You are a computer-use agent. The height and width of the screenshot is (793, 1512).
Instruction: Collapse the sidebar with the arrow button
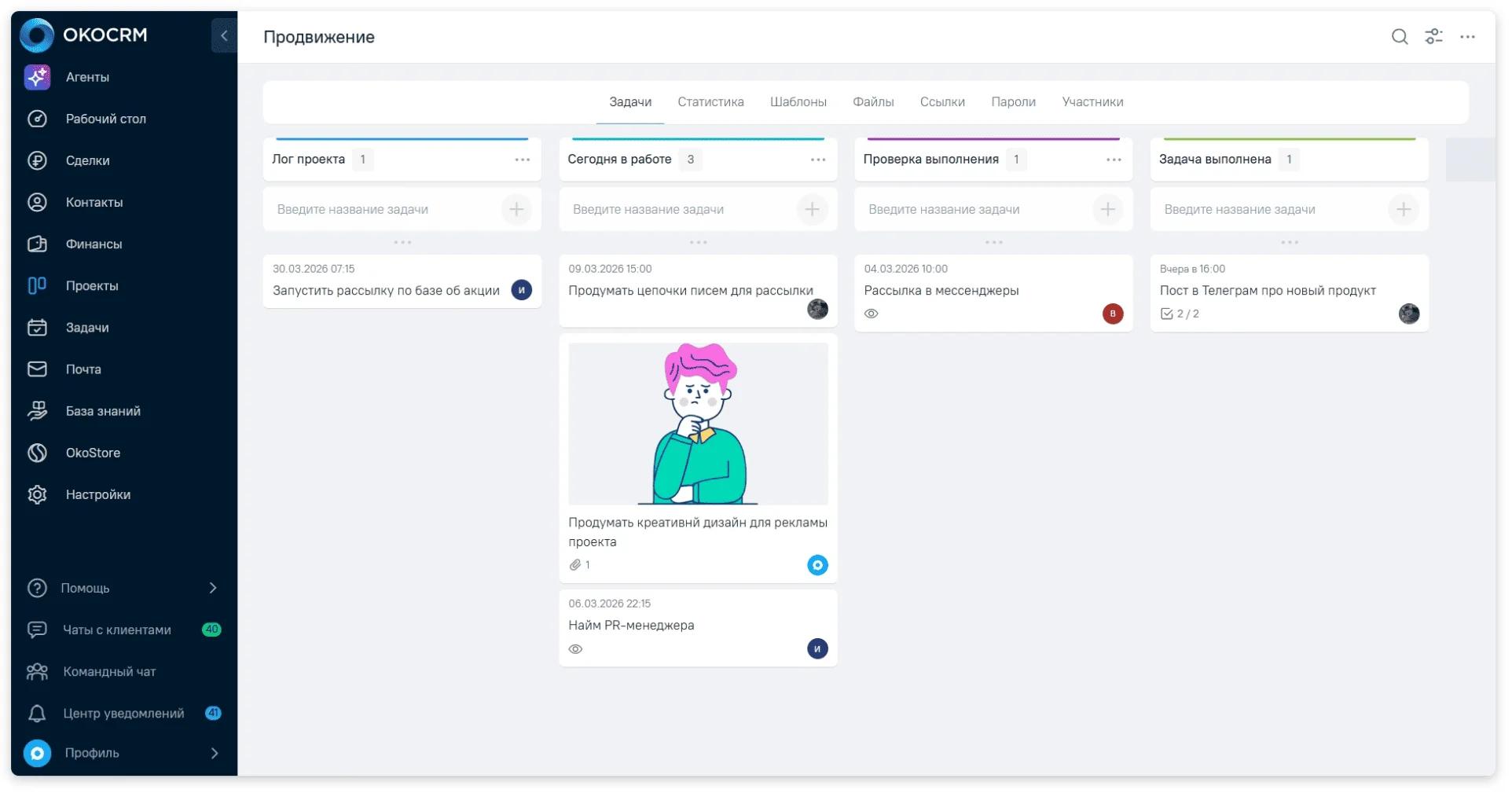(x=224, y=35)
